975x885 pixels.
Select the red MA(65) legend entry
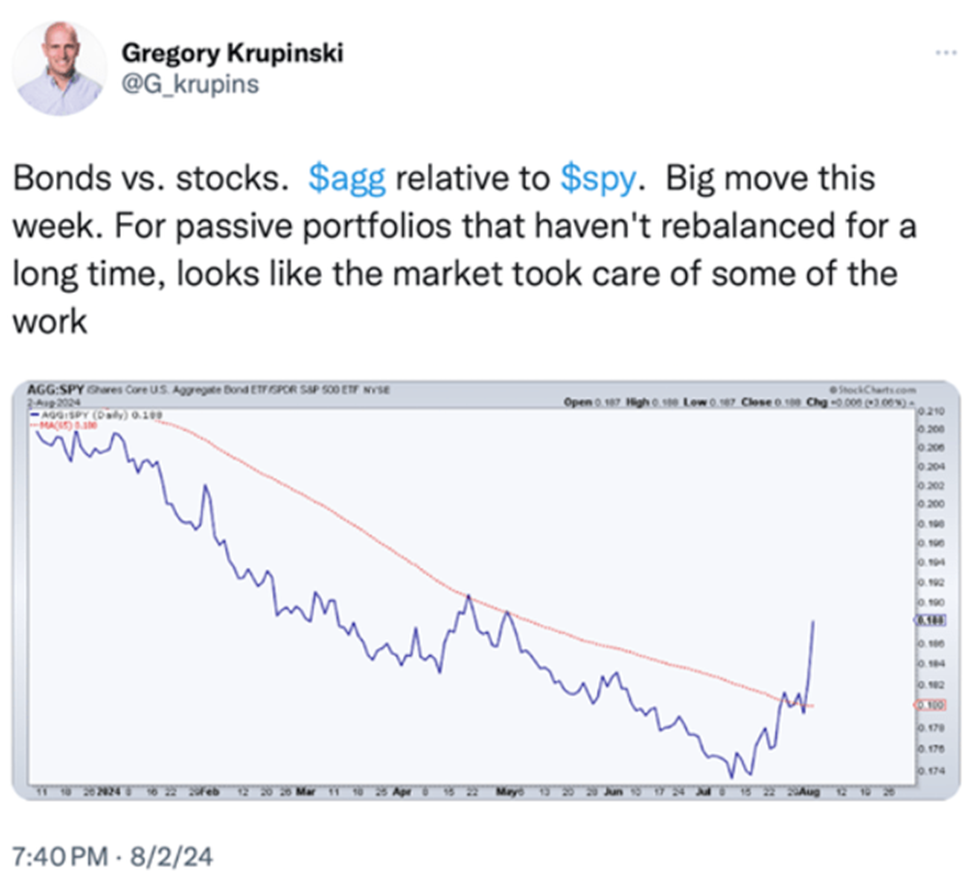(65, 425)
